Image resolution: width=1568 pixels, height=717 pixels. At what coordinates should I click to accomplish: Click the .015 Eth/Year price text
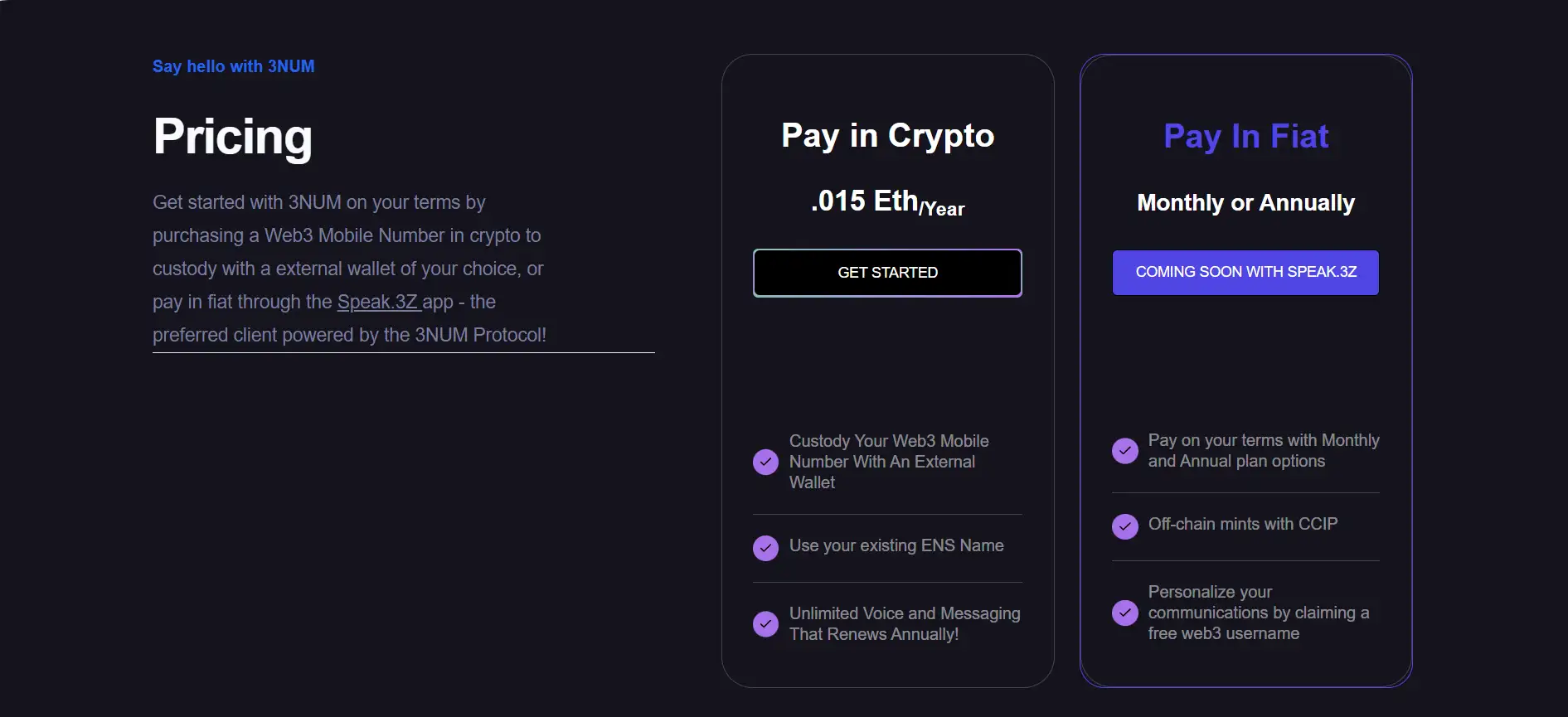coord(887,202)
